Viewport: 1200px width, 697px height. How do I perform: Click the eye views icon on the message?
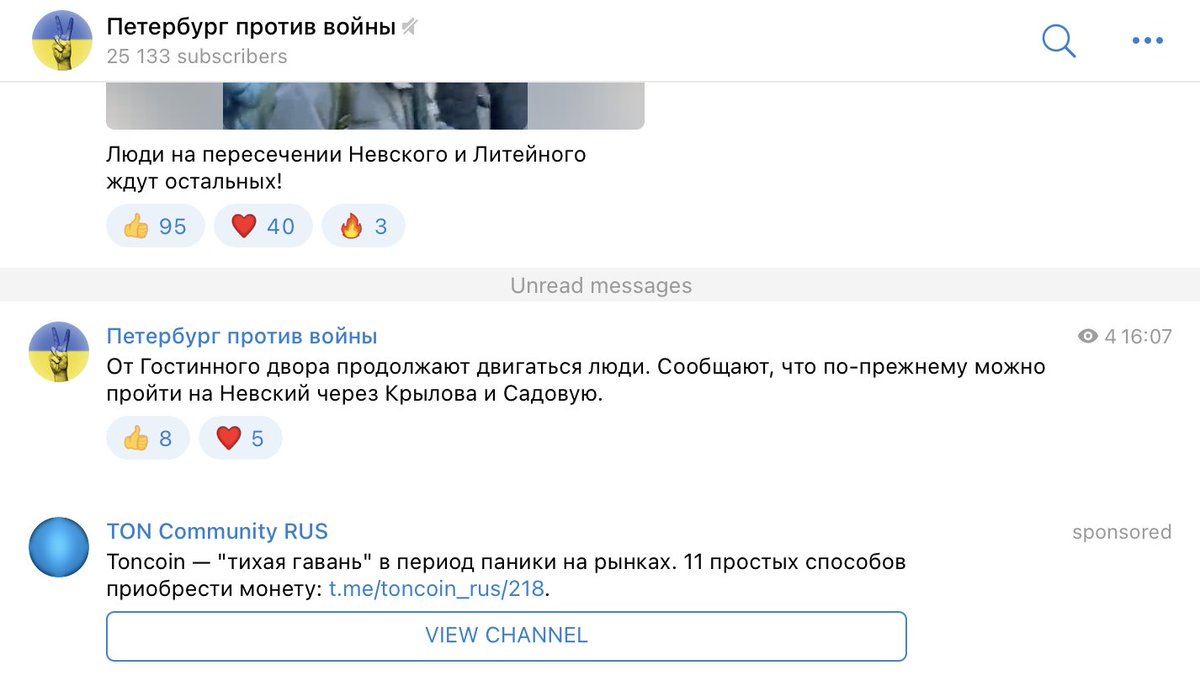[1087, 337]
